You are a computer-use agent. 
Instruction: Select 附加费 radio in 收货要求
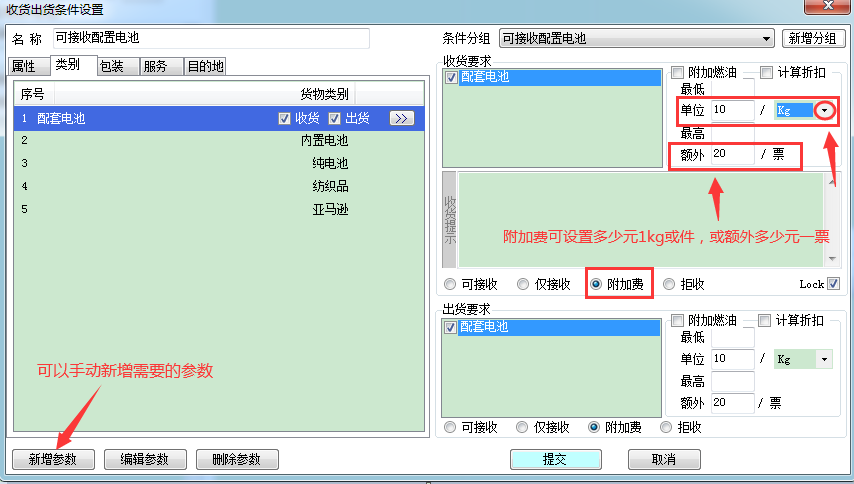596,284
